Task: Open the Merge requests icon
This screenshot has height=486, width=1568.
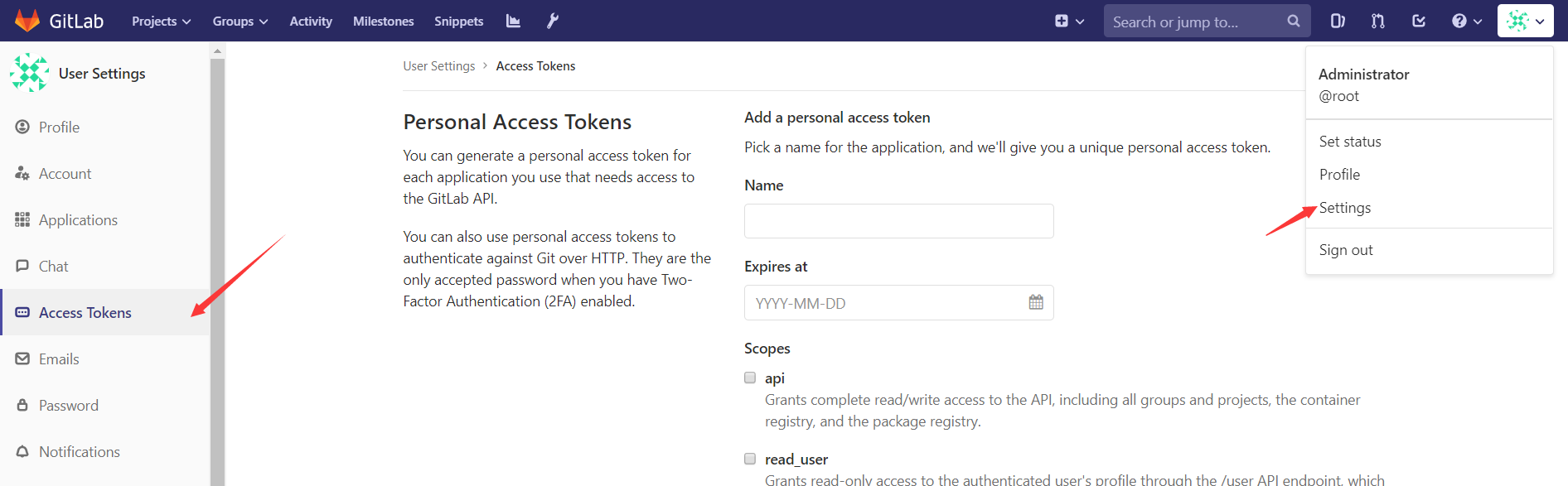Action: [1378, 22]
